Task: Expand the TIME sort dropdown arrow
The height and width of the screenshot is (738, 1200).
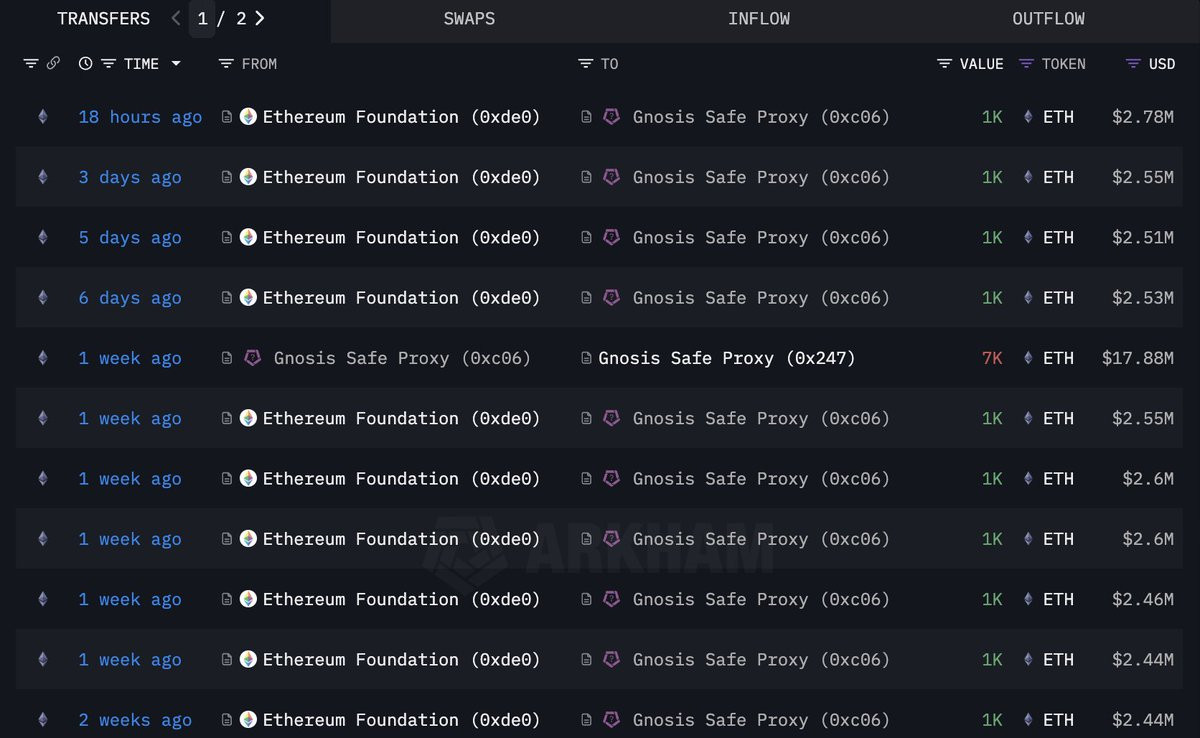Action: 176,63
